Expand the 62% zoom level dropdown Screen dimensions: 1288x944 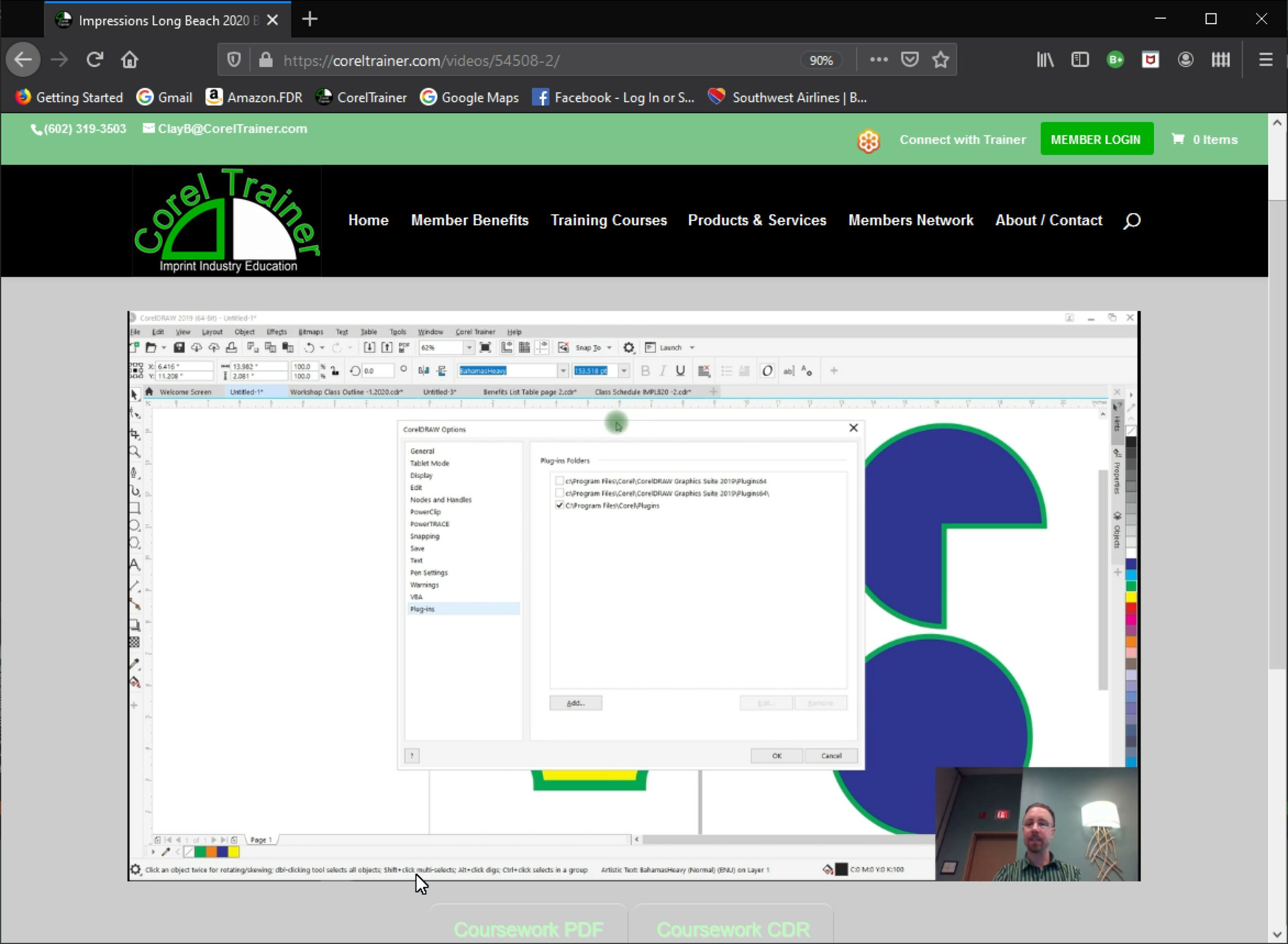(x=469, y=347)
